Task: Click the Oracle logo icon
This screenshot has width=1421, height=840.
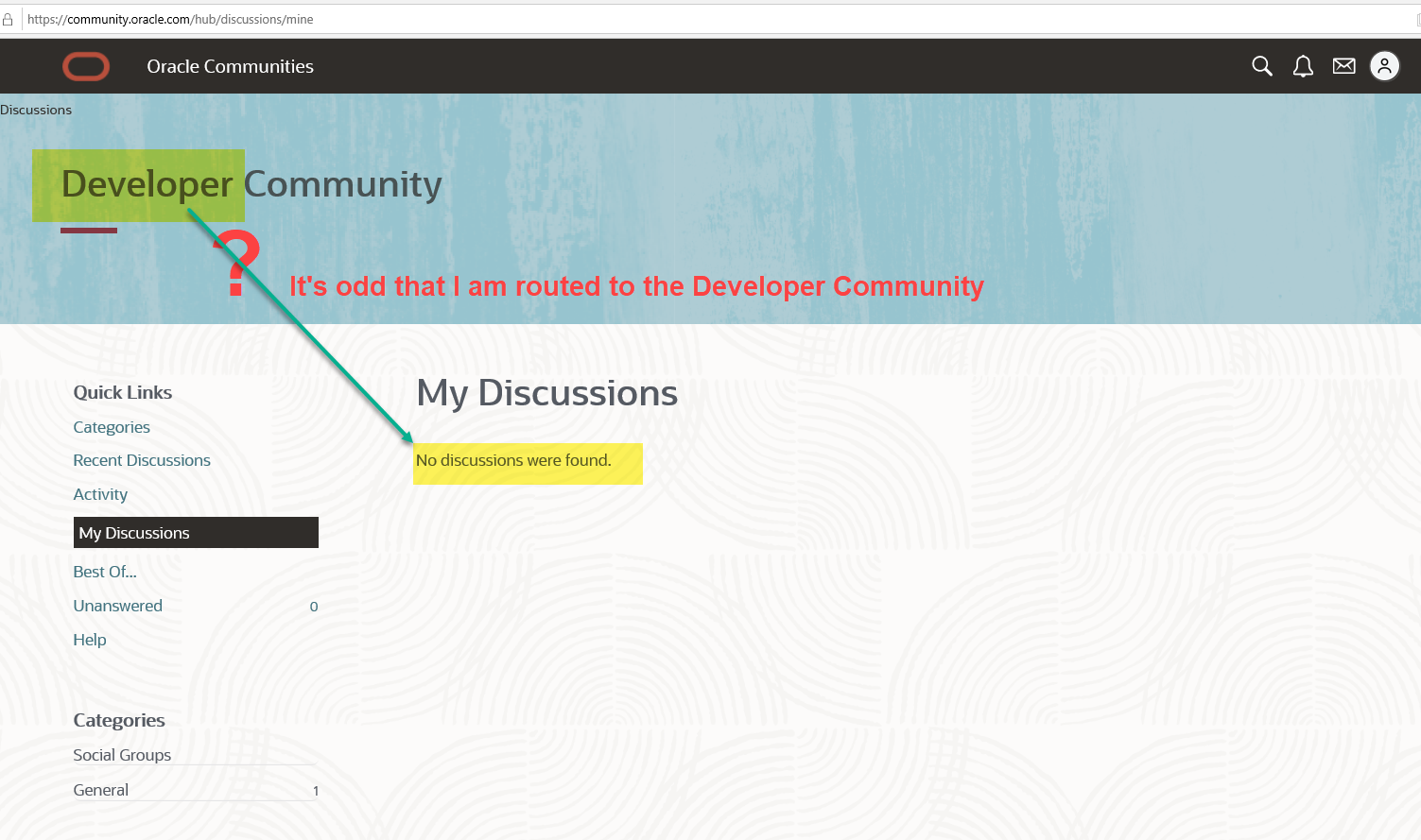Action: pyautogui.click(x=86, y=66)
